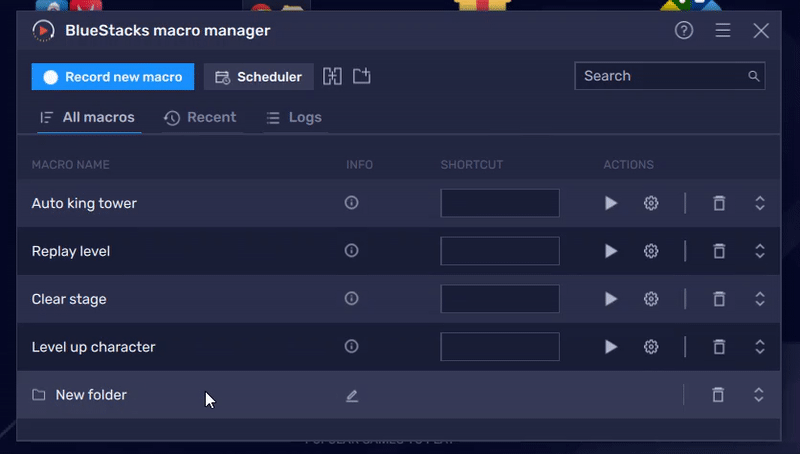Viewport: 800px width, 454px height.
Task: Open settings for Clear stage
Action: [x=651, y=299]
